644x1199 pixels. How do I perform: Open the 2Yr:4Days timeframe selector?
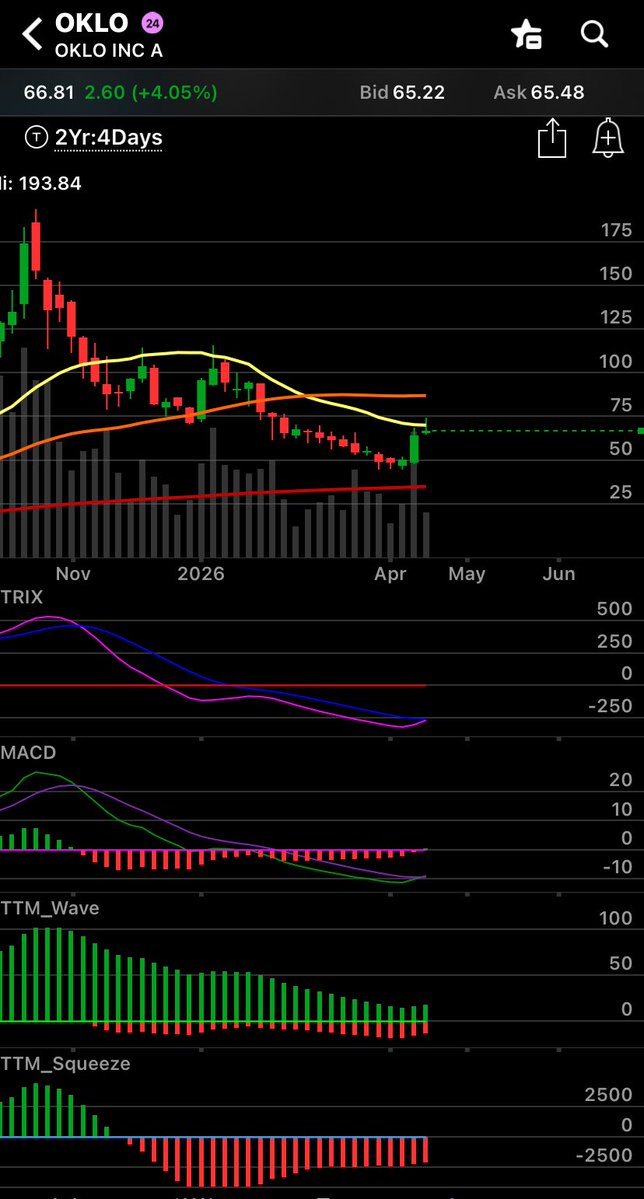coord(109,138)
